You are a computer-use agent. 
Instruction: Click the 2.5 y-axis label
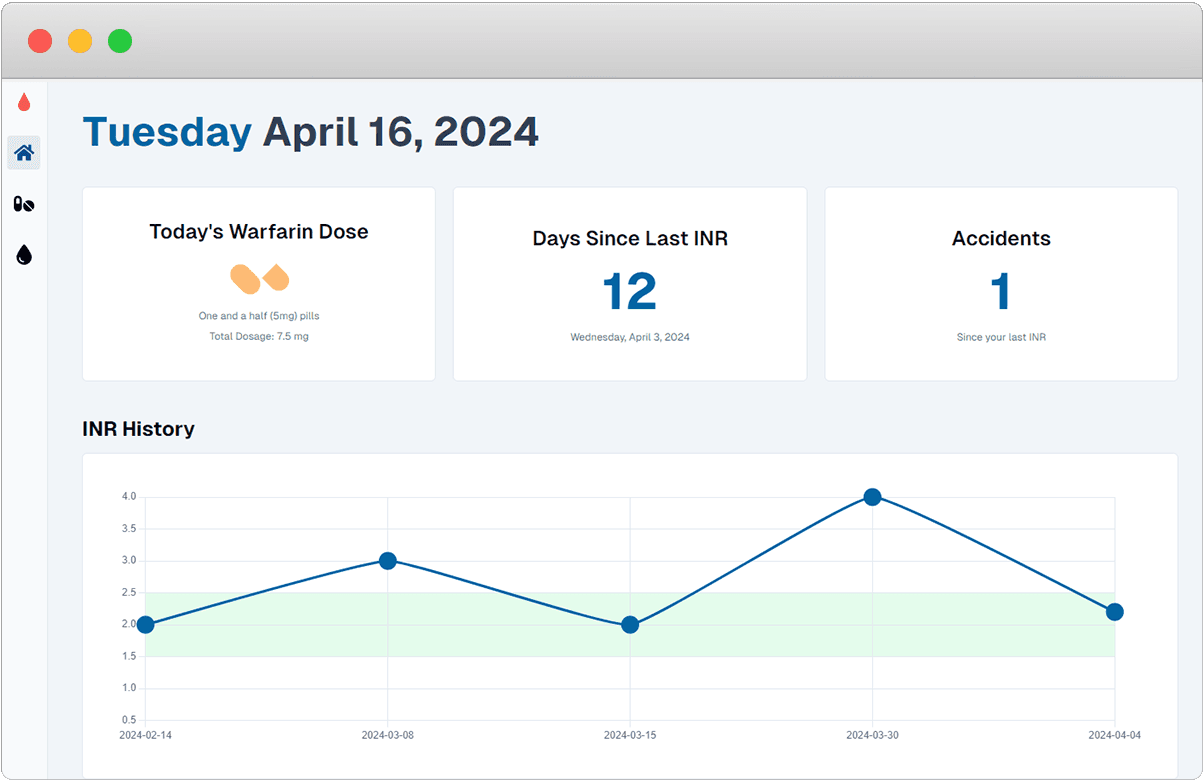point(129,593)
